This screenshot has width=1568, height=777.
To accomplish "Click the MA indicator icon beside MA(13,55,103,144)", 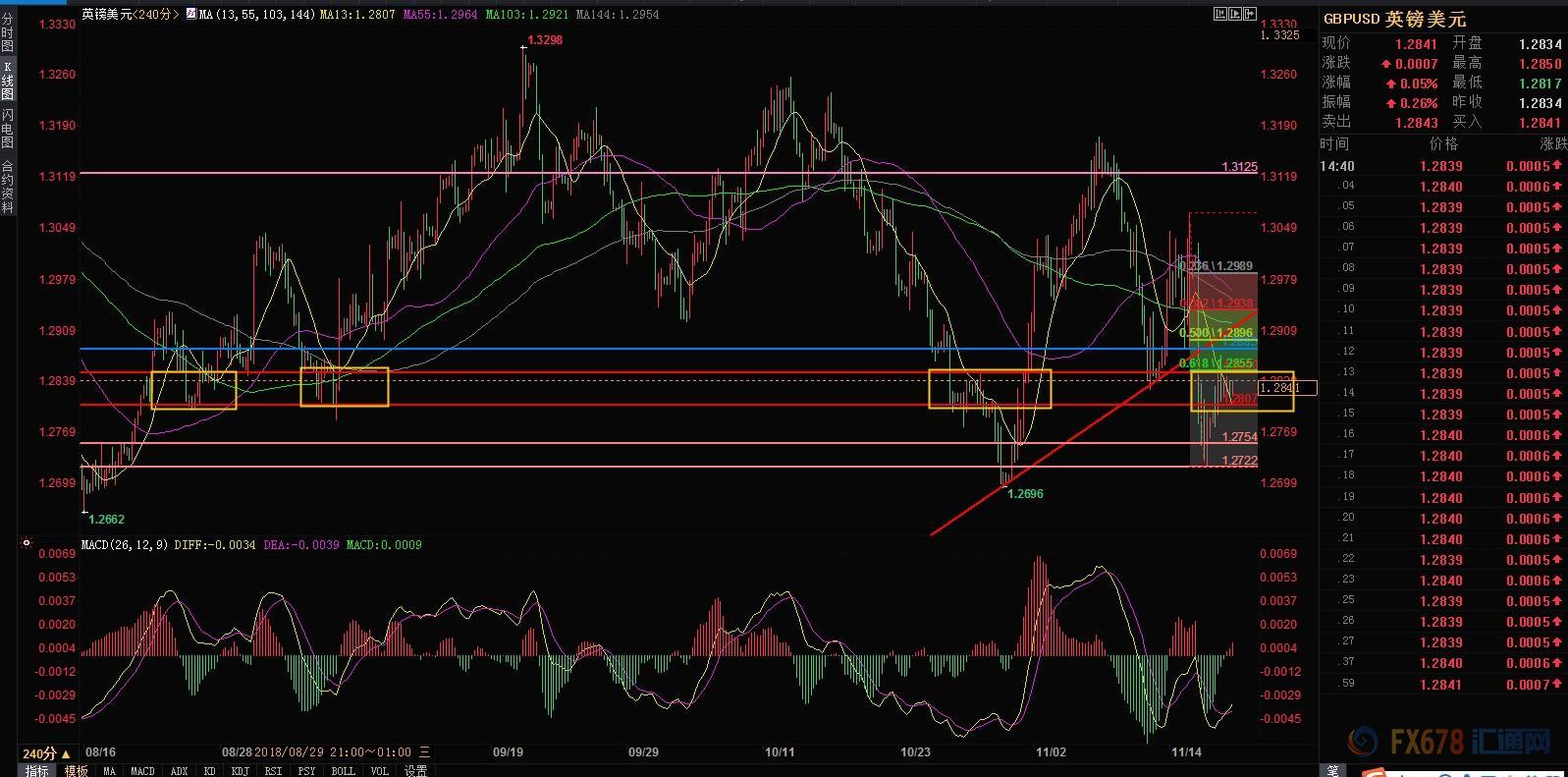I will 190,15.
